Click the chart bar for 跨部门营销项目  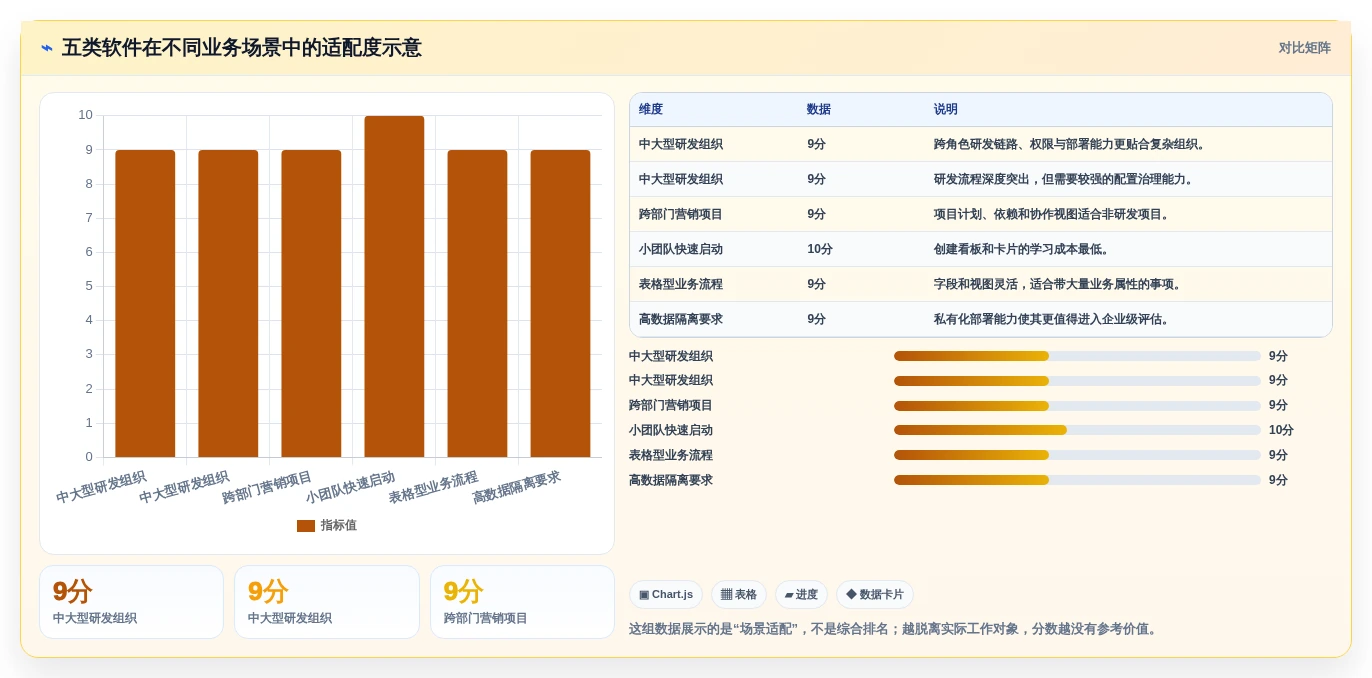[x=311, y=304]
